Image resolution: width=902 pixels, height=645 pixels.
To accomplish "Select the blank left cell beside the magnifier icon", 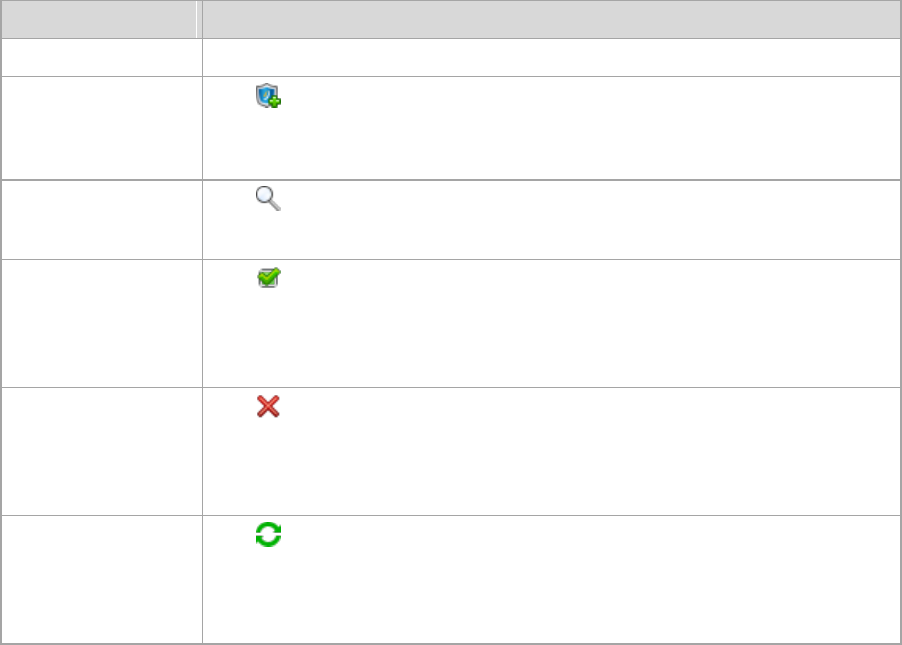I will (100, 220).
